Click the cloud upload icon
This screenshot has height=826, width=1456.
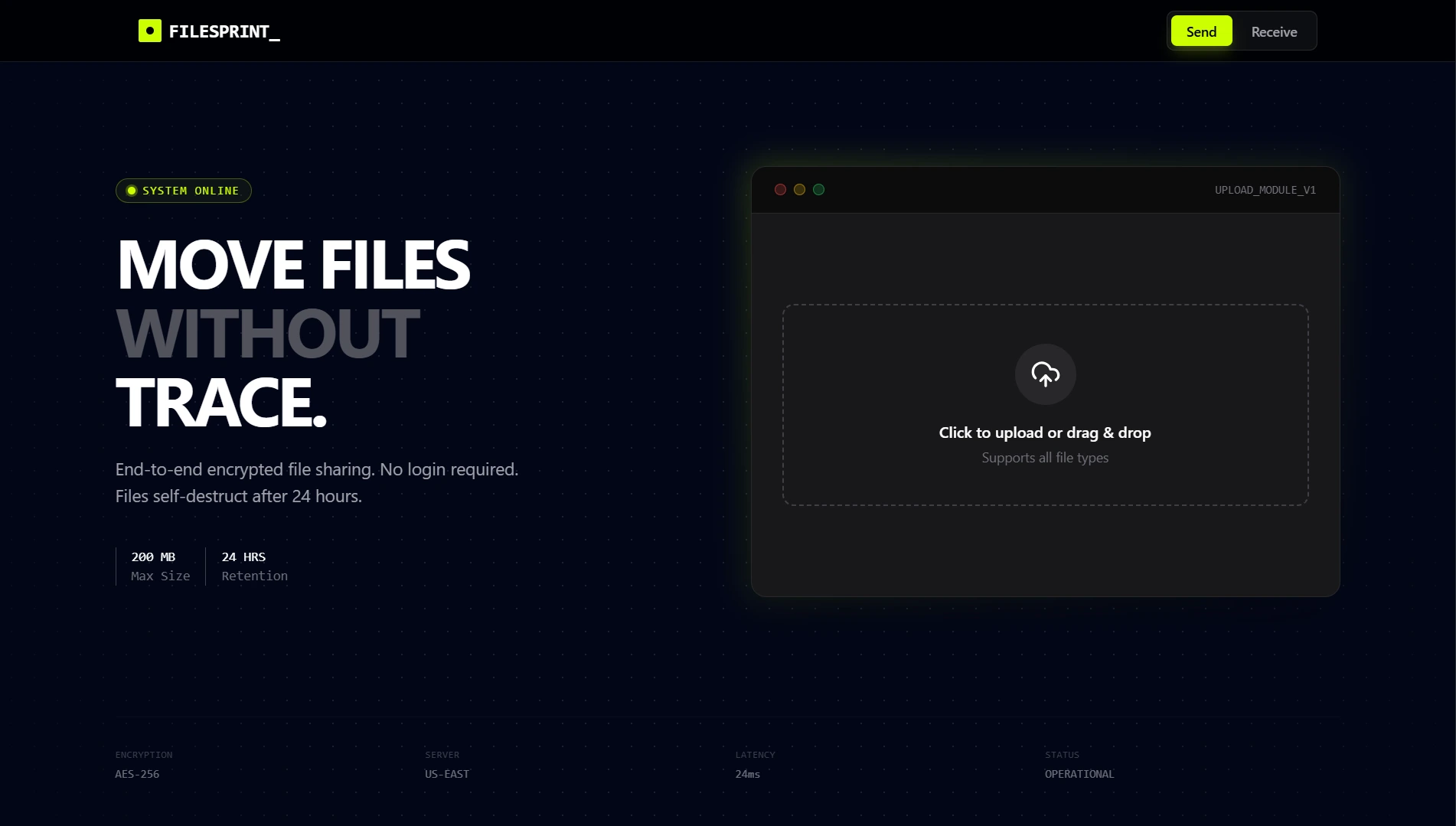pyautogui.click(x=1045, y=374)
